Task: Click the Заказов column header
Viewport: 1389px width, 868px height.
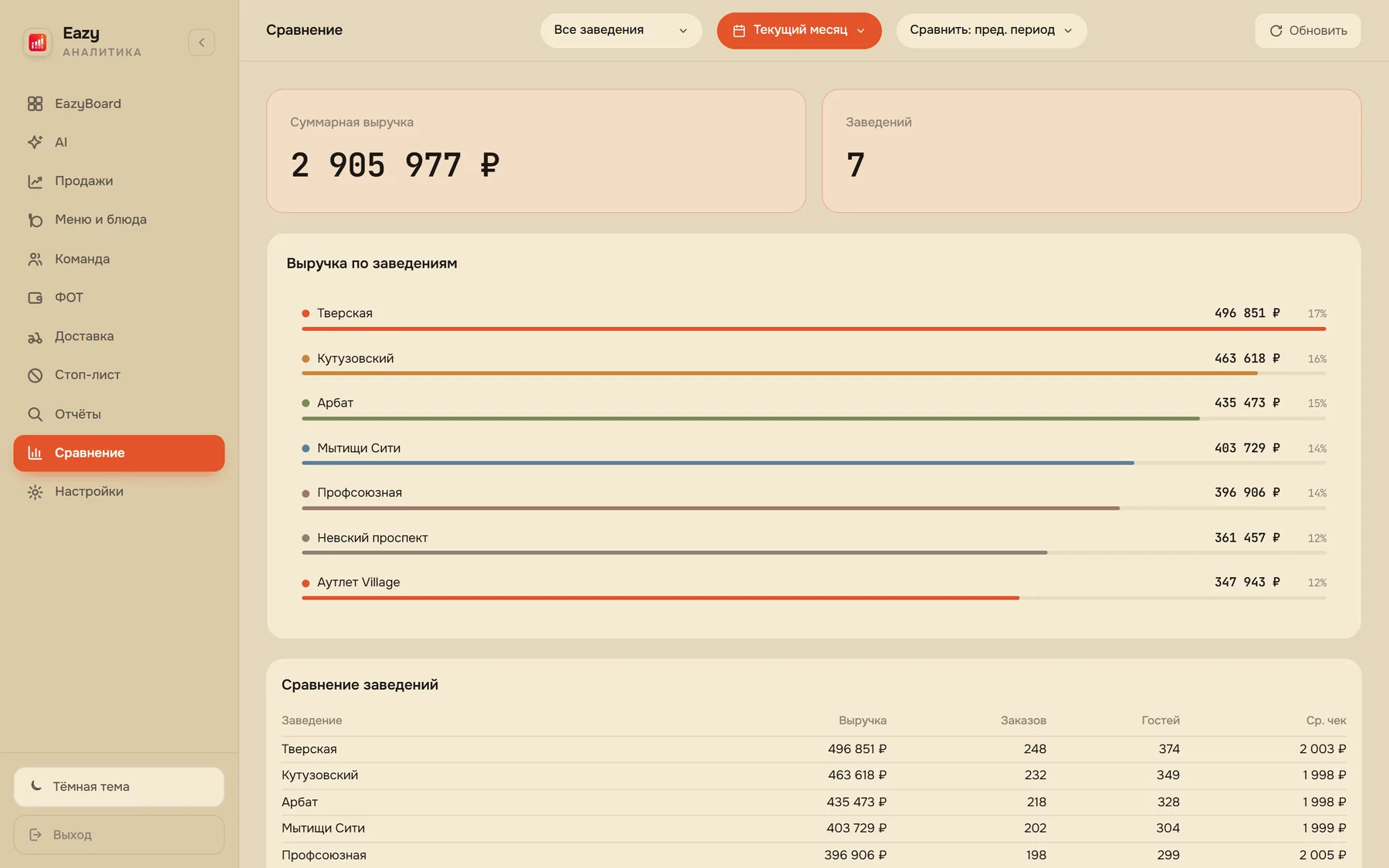Action: (x=1023, y=721)
